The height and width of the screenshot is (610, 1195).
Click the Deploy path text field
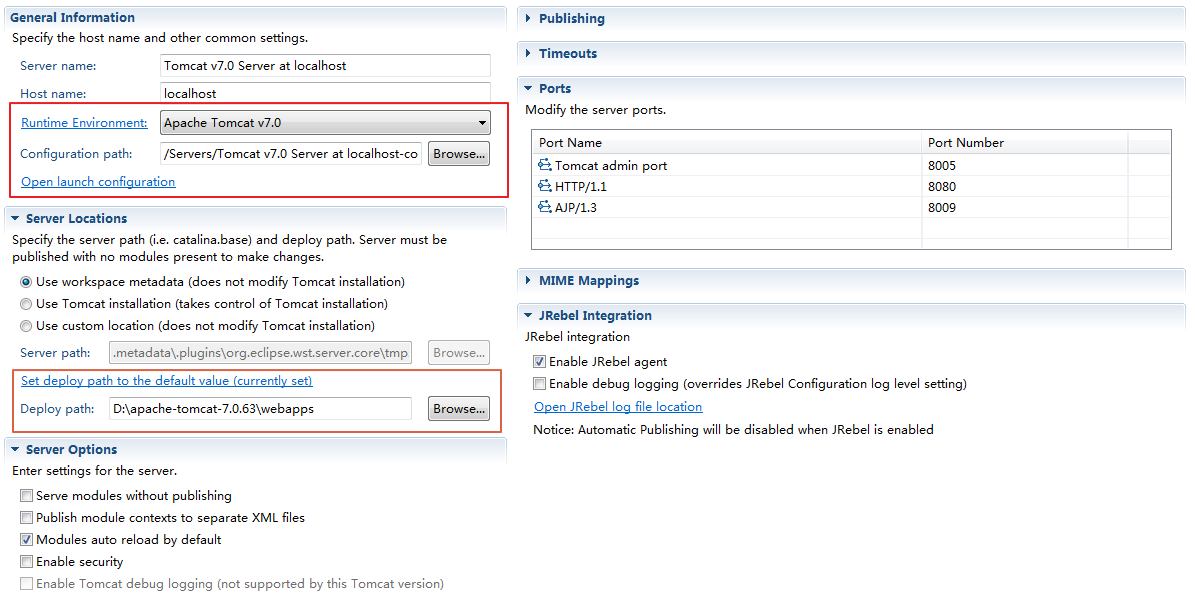(x=261, y=409)
